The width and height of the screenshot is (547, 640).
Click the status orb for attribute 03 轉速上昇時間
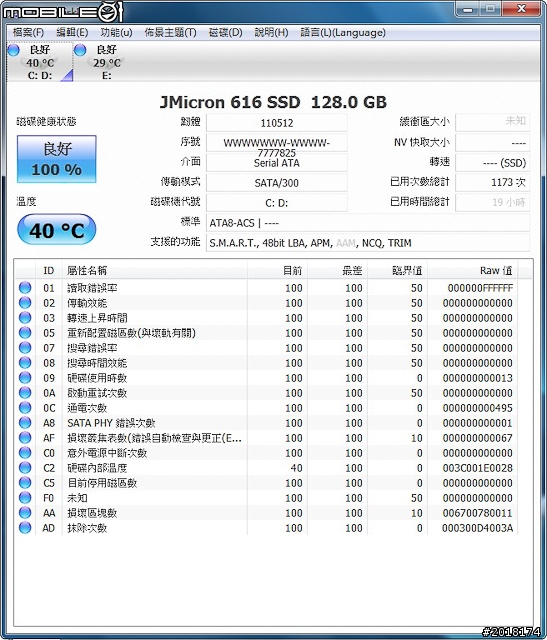coord(25,318)
